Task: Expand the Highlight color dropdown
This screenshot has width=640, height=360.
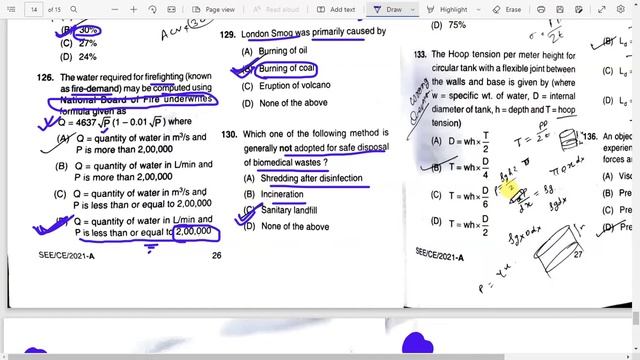Action: pyautogui.click(x=478, y=9)
